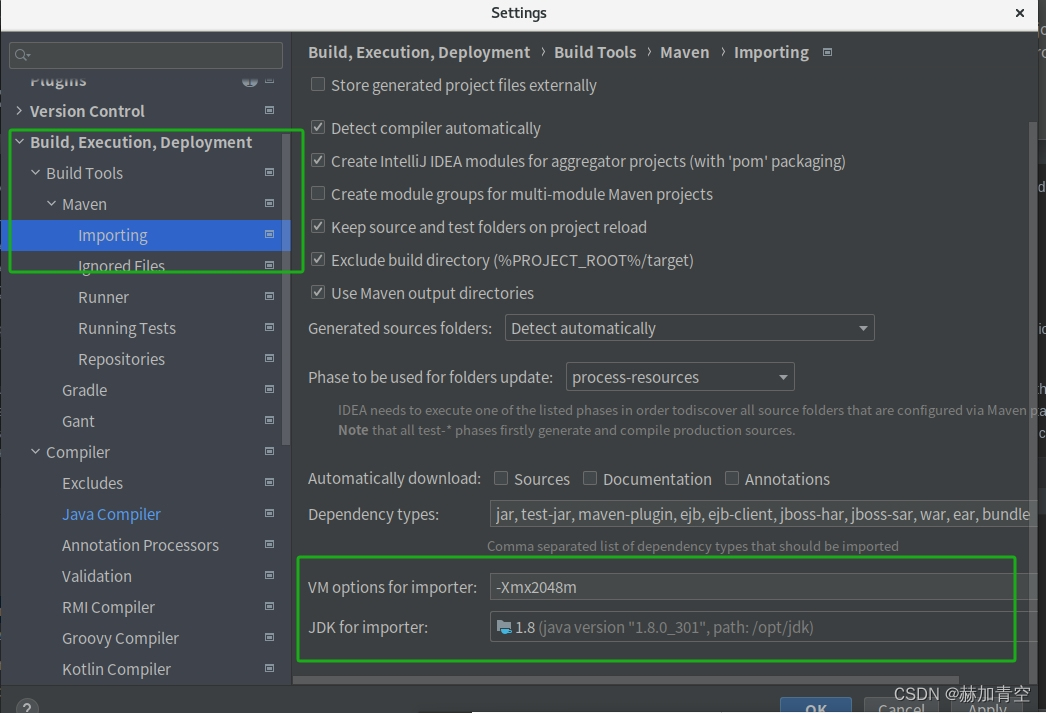The height and width of the screenshot is (713, 1046).
Task: Open Repositories settings page
Action: (x=121, y=360)
